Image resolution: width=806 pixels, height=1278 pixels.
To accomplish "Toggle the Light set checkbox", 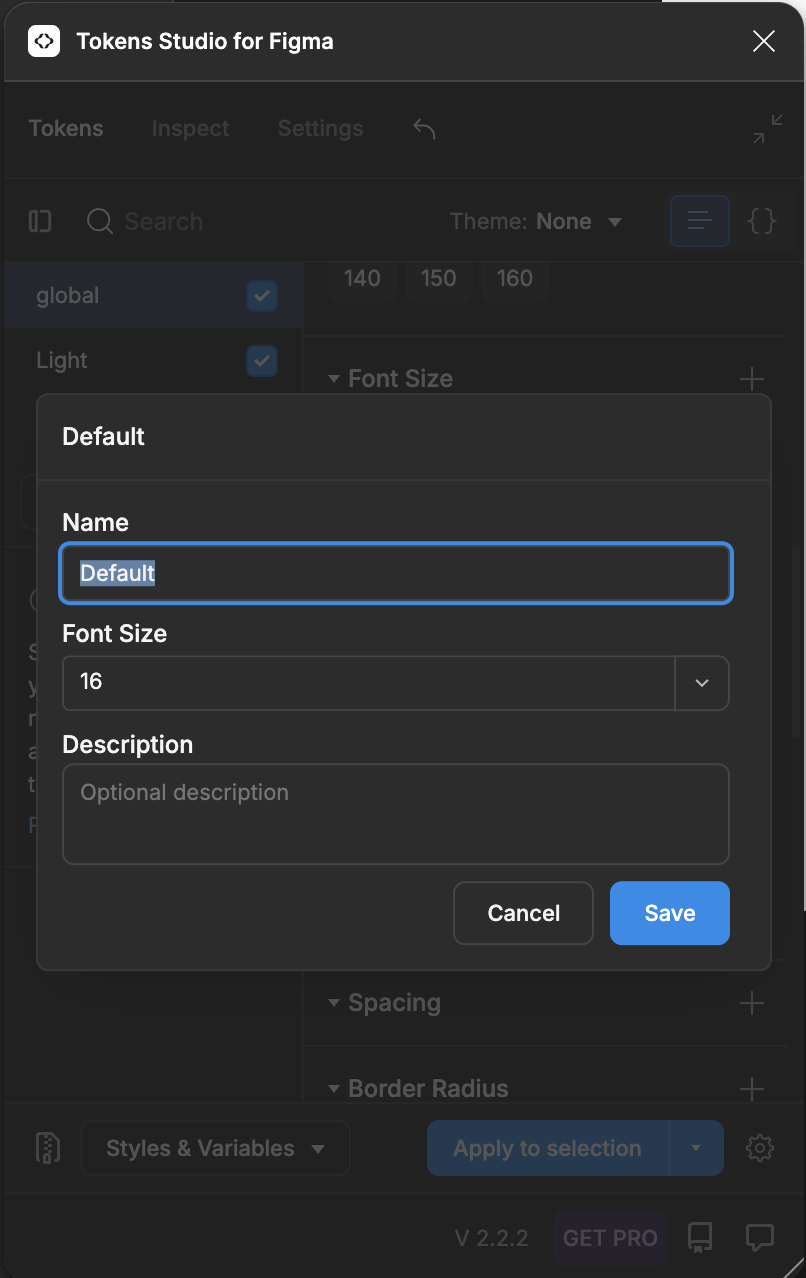I will coord(262,360).
